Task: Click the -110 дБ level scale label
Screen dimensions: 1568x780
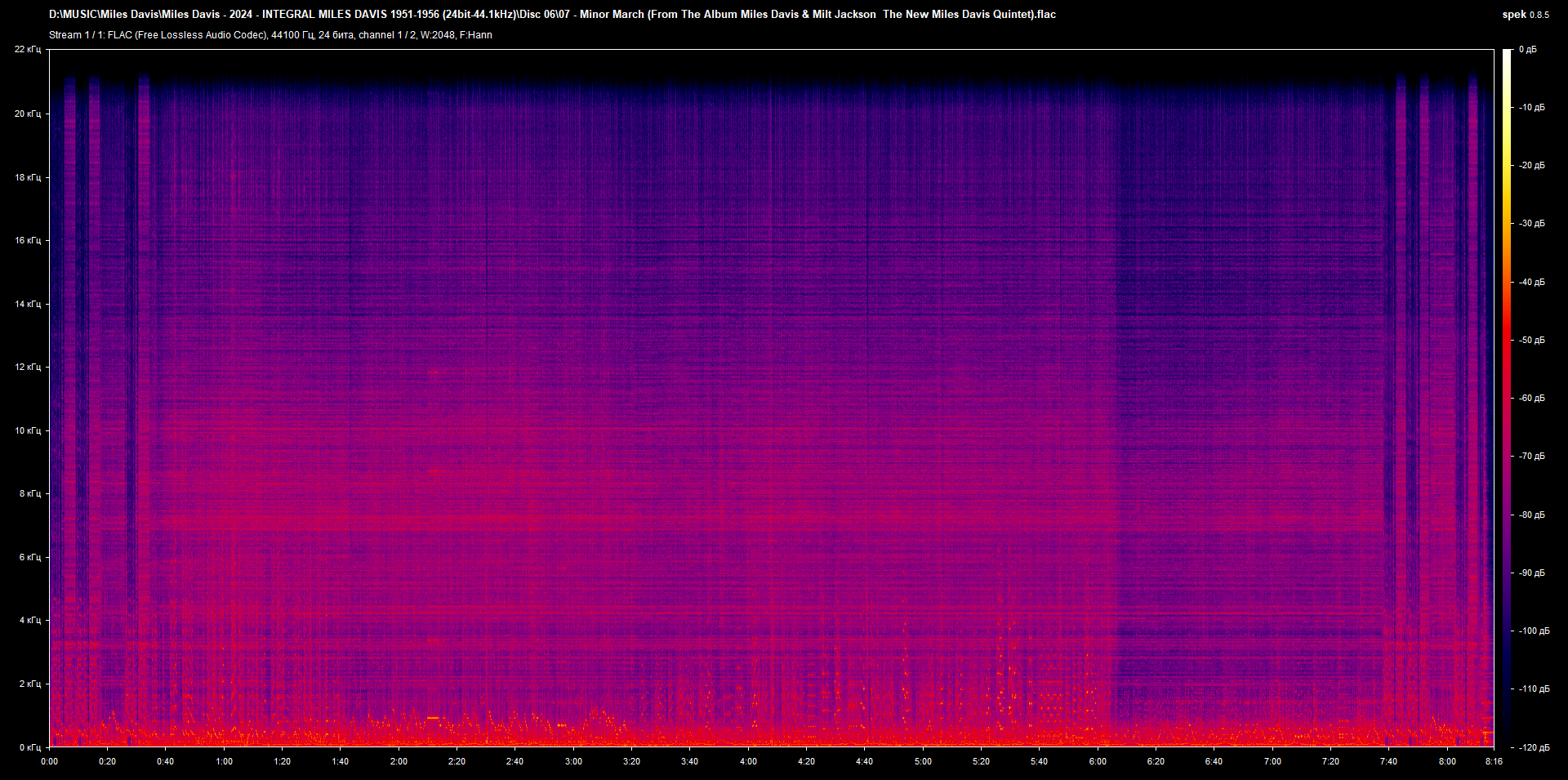Action: (x=1534, y=689)
